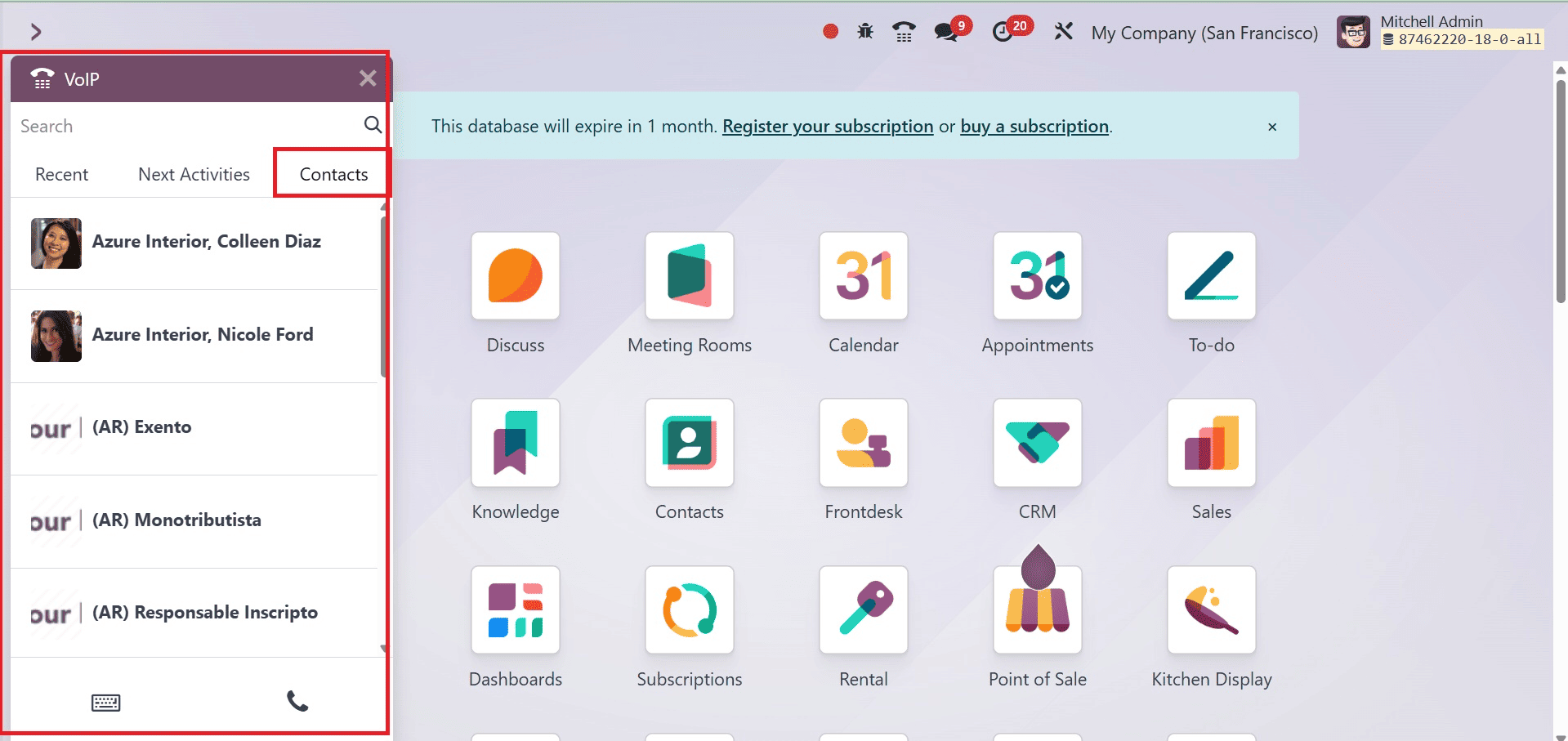Click the Register your subscription link
The width and height of the screenshot is (1568, 741).
point(827,127)
